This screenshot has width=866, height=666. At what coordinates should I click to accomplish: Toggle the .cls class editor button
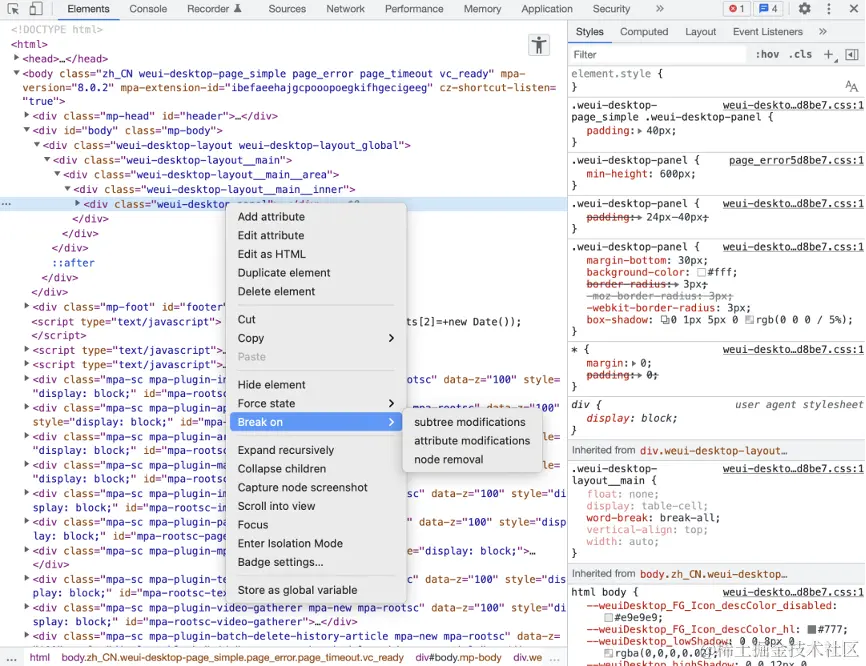click(x=800, y=54)
